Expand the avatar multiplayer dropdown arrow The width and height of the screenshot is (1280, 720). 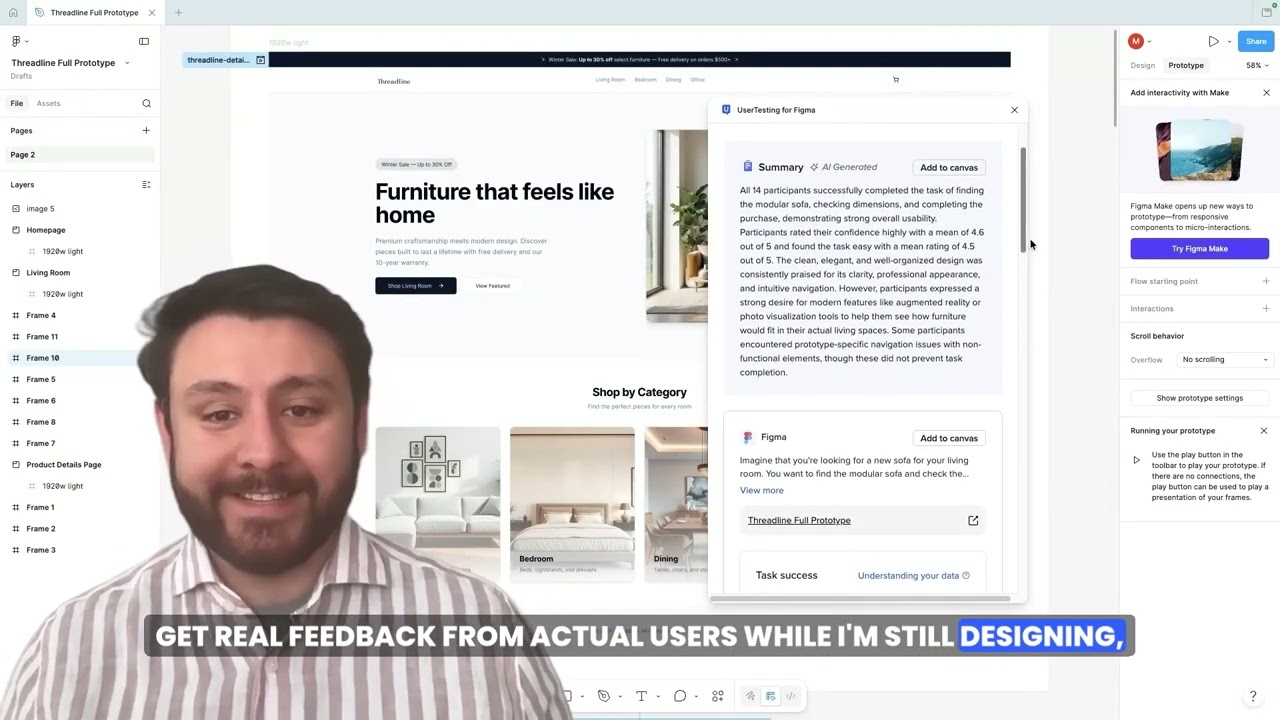pos(1149,42)
